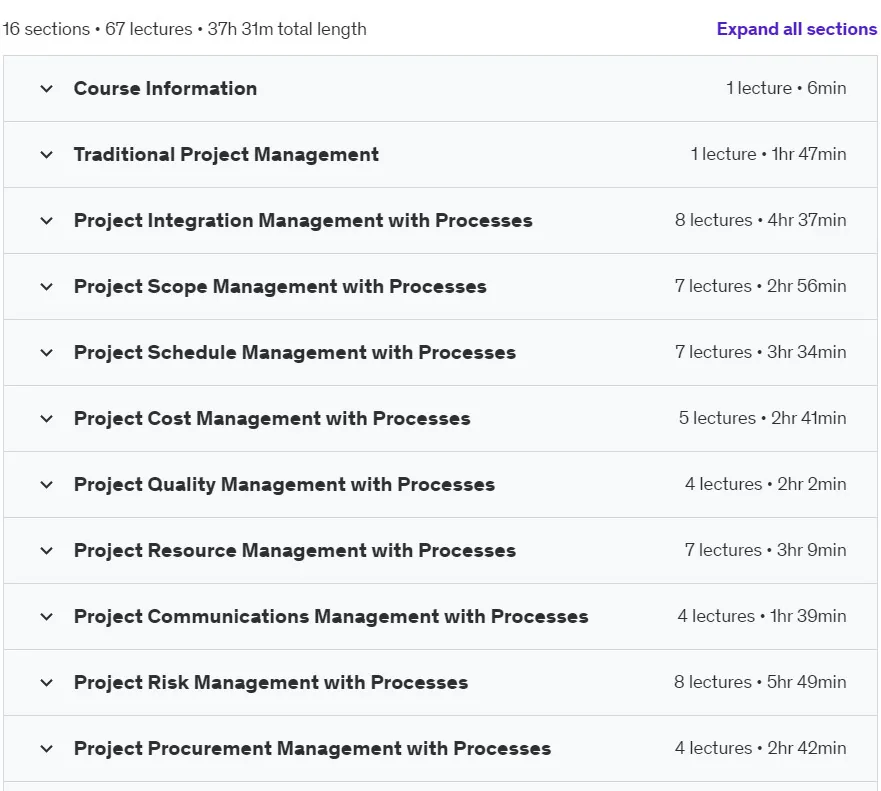Viewport: 881px width, 791px height.
Task: Open Project Integration Management chevron
Action: (47, 221)
